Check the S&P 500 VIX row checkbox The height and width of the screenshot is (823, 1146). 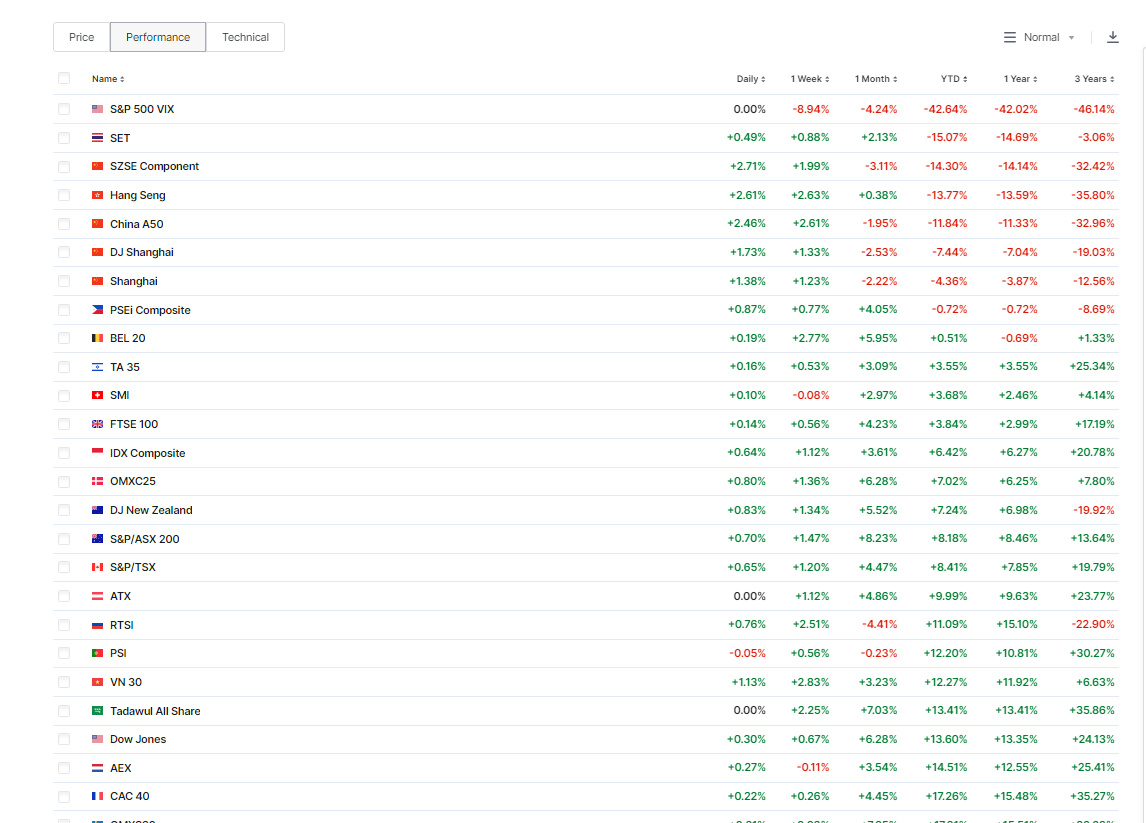(64, 109)
